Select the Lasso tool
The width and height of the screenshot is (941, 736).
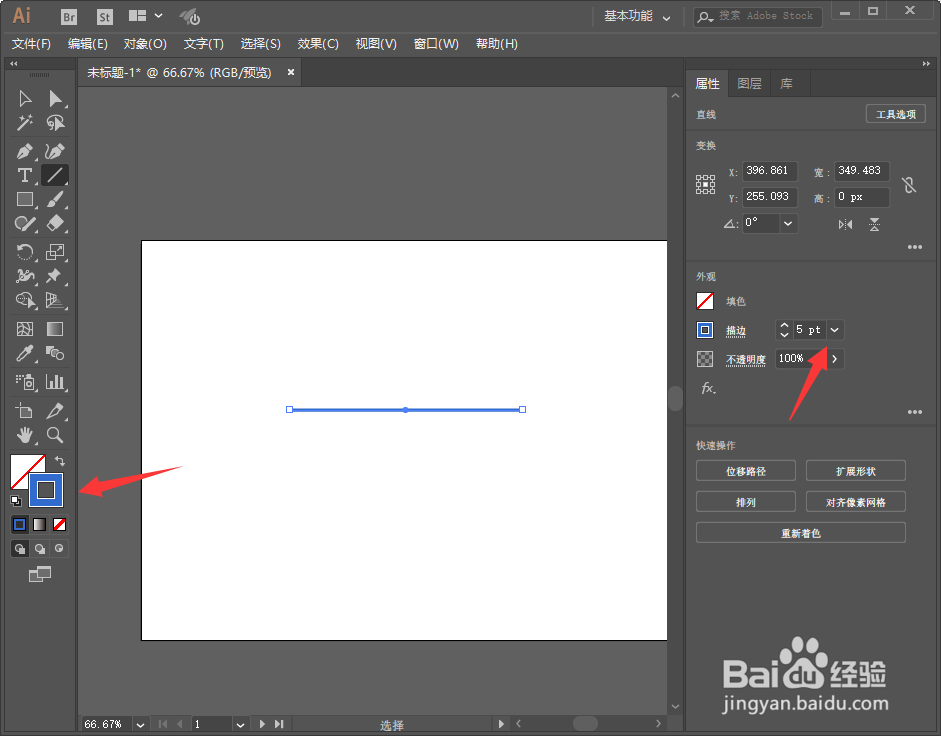tap(55, 122)
